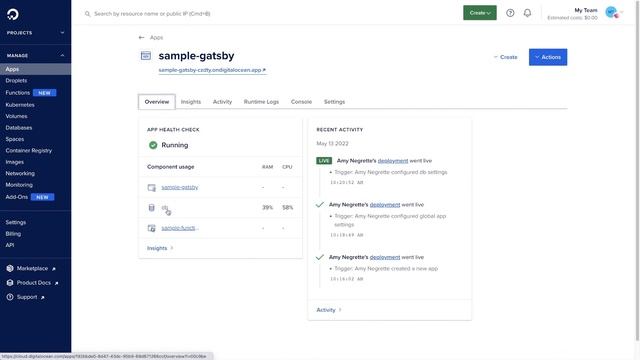
Task: Open the sample-gatsby component link
Action: [x=180, y=187]
